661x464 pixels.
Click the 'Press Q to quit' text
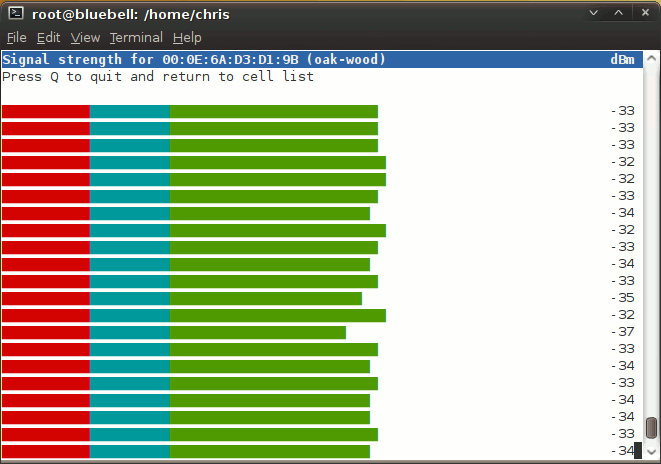[158, 77]
